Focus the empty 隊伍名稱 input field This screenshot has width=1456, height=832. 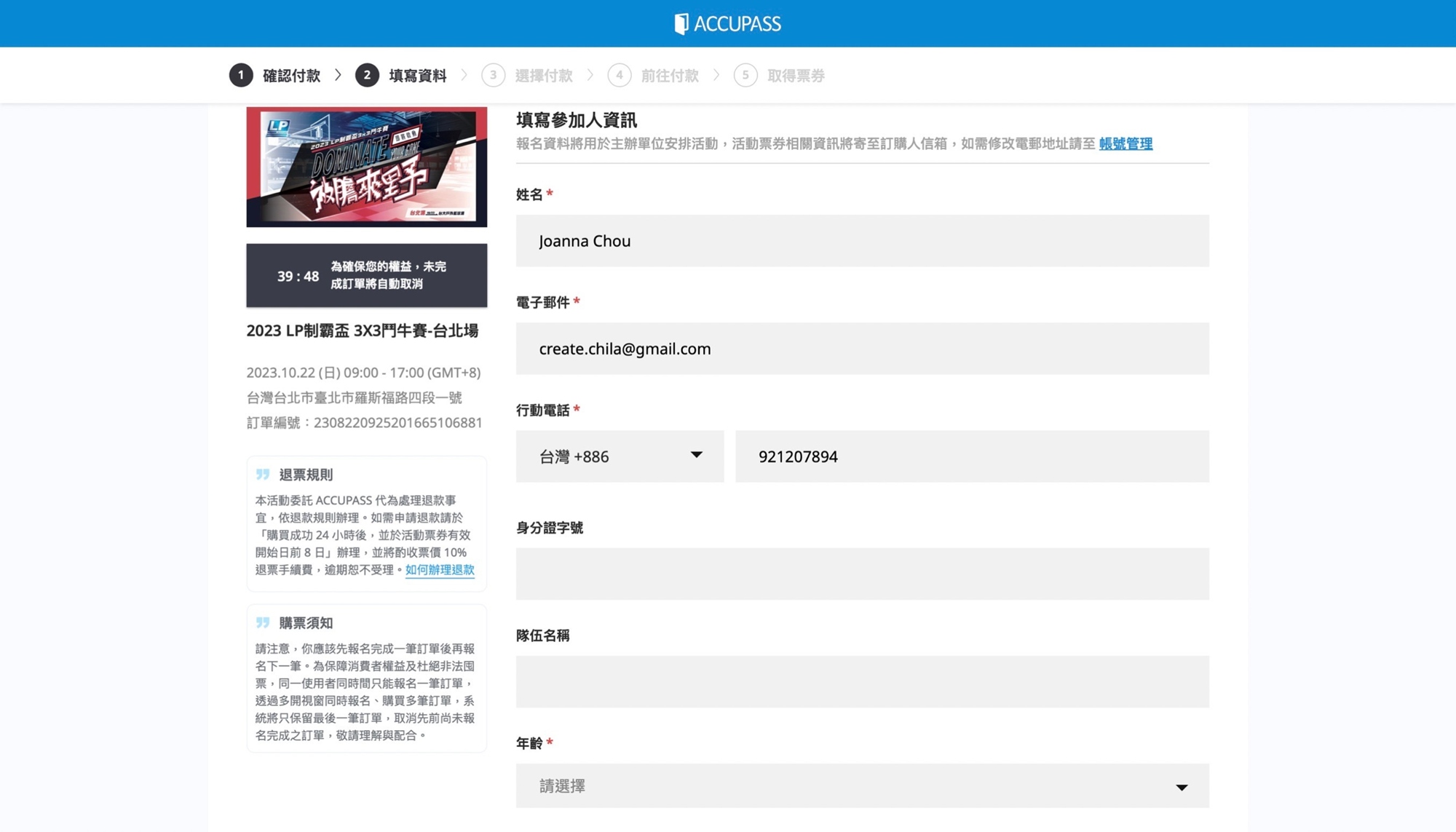point(862,681)
